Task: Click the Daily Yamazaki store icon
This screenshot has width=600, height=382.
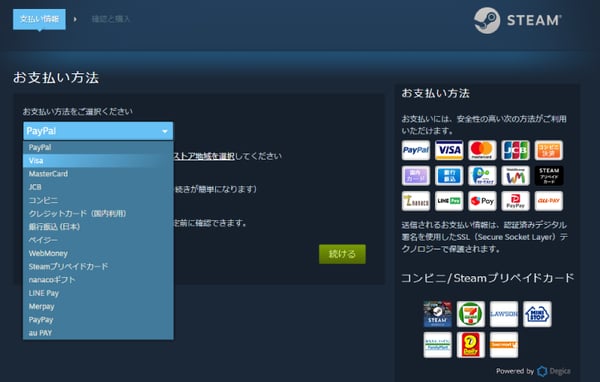Action: 471,345
